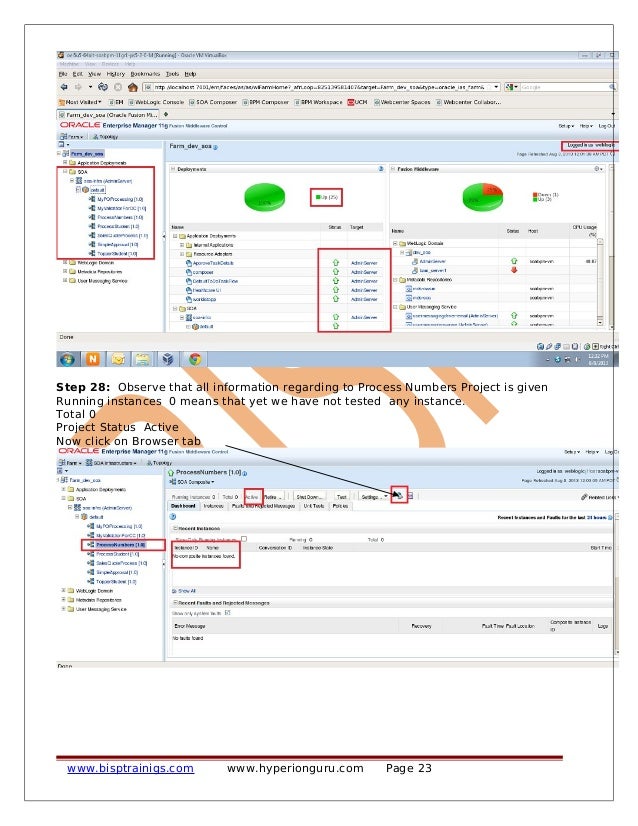
Task: Switch to Faults and Rejected Messages tab
Action: coord(263,506)
